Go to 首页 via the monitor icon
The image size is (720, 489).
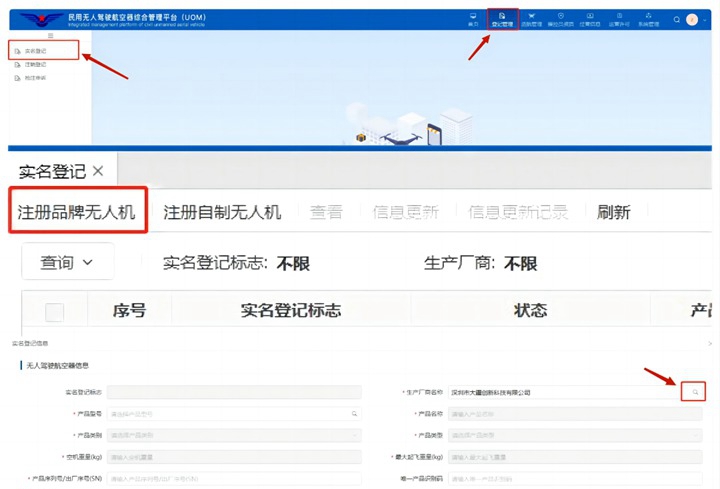473,18
